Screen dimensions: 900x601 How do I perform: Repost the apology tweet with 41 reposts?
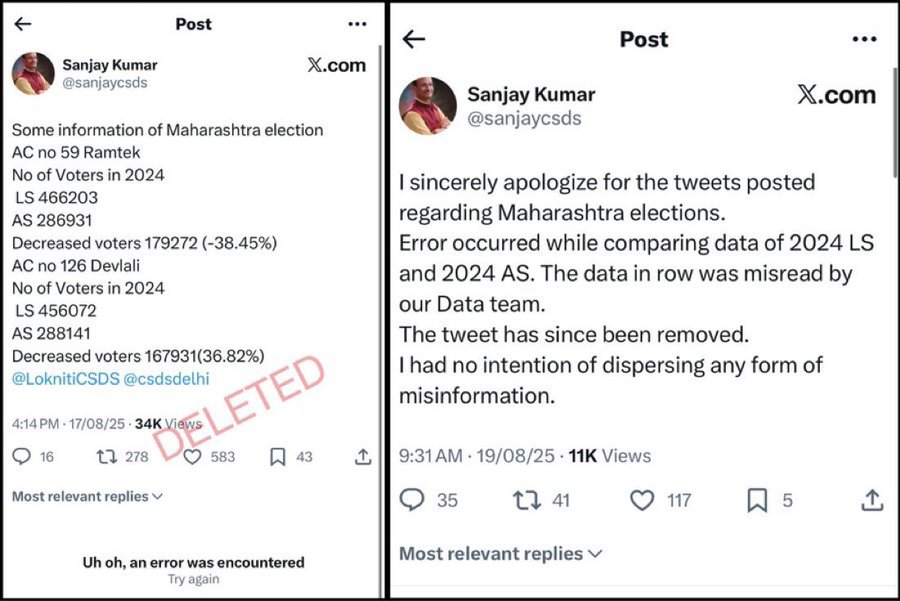(x=526, y=500)
